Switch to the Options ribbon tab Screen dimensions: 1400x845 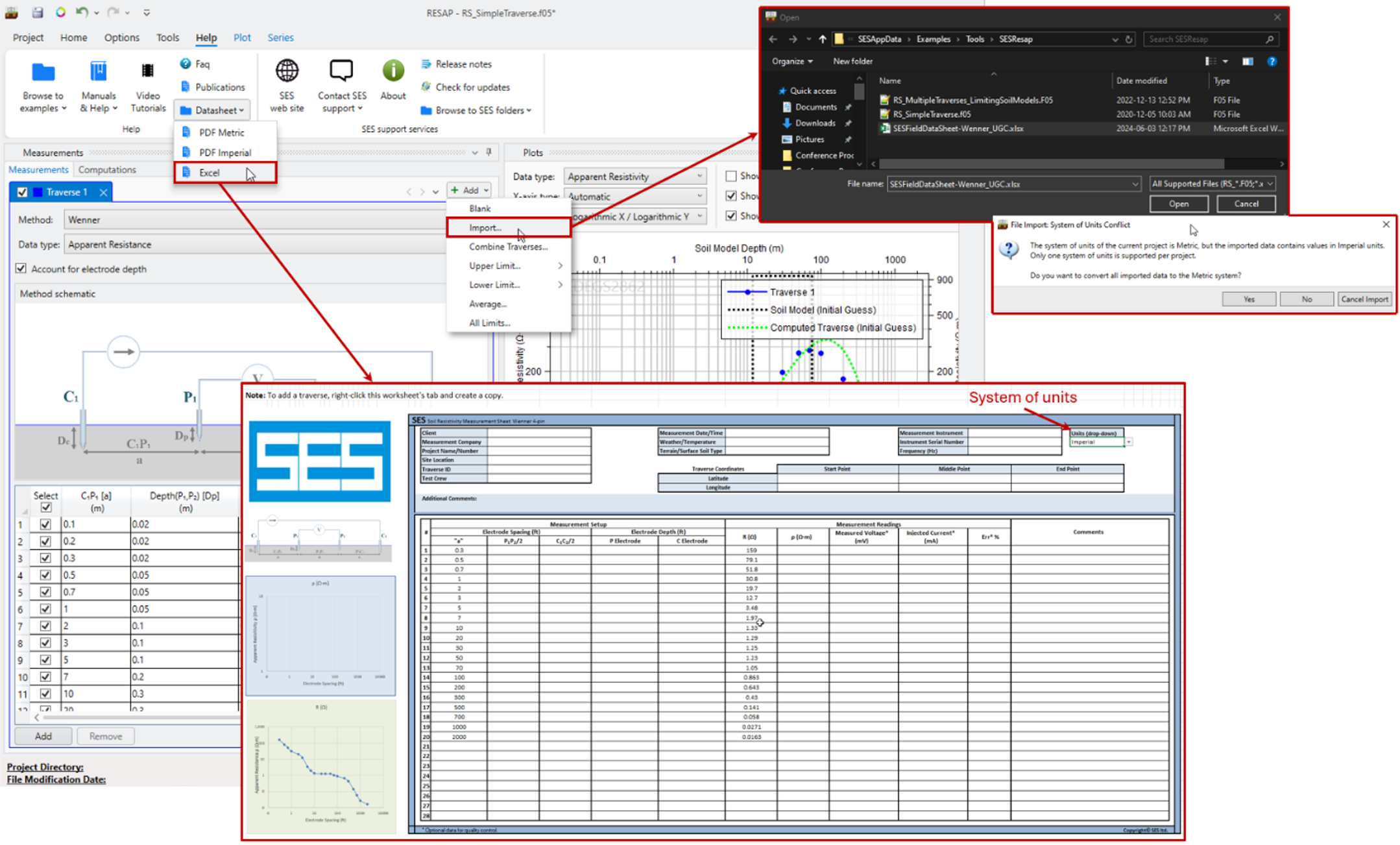coord(121,38)
